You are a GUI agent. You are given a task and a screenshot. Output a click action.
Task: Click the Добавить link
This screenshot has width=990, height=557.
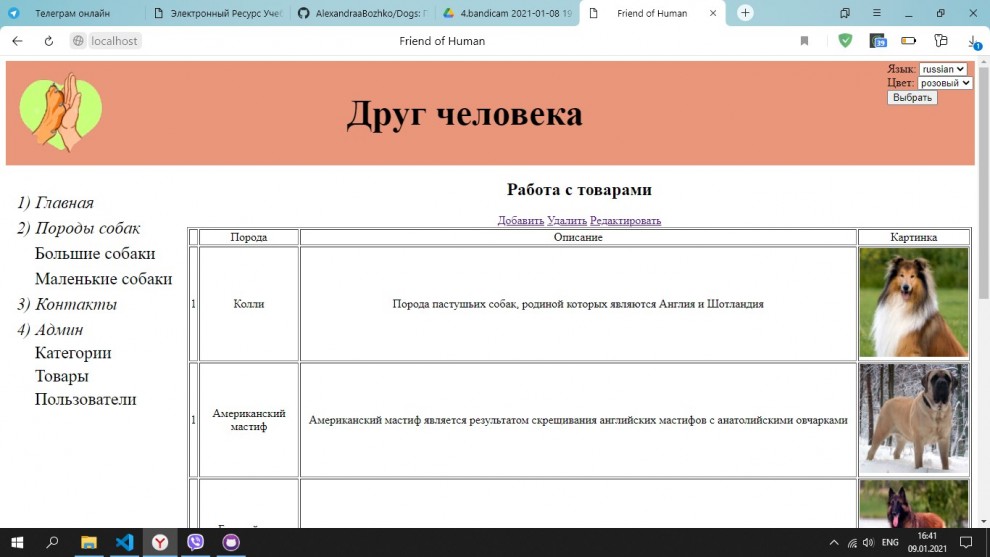coord(520,220)
